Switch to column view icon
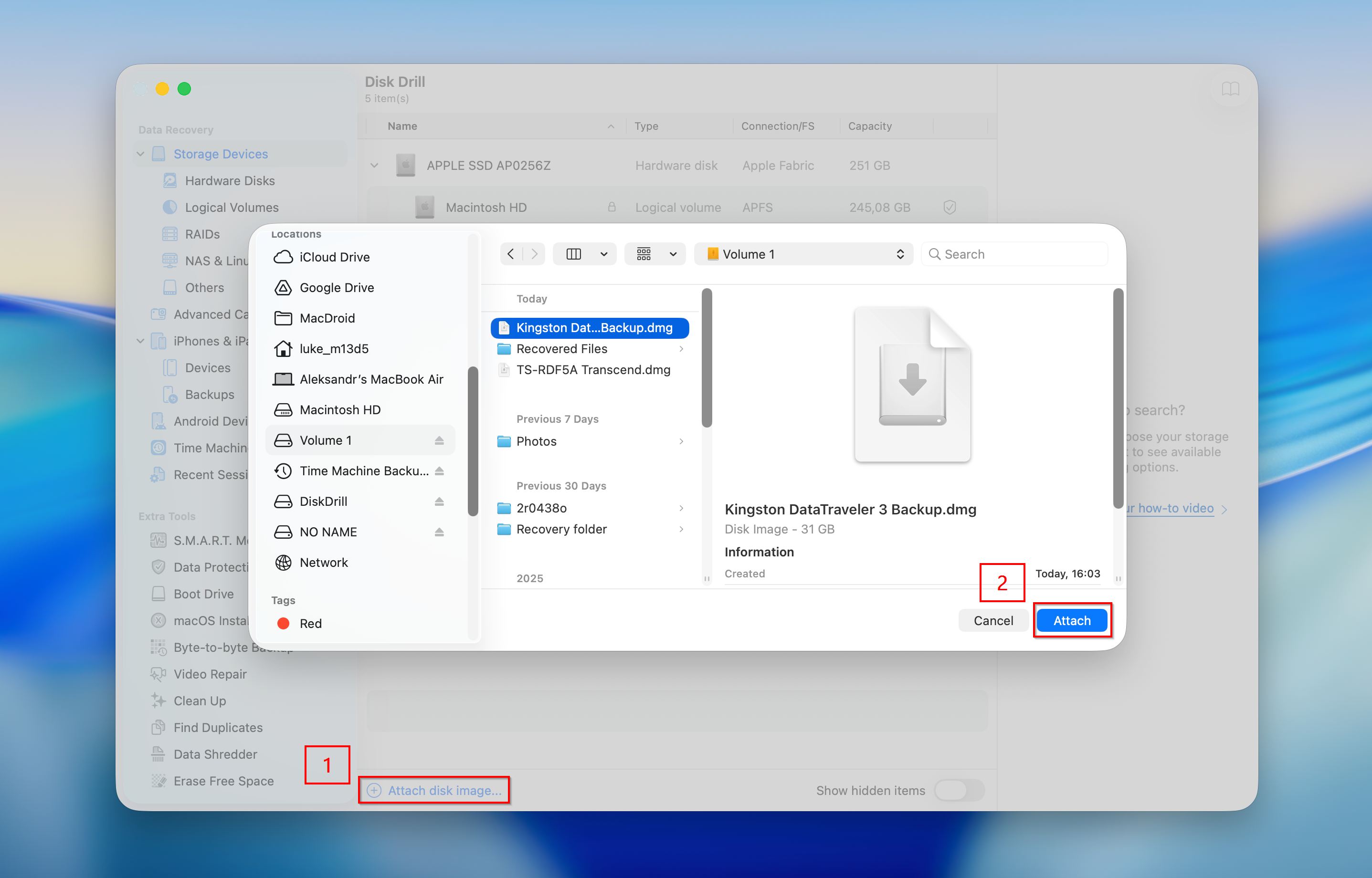The width and height of the screenshot is (1372, 878). pyautogui.click(x=574, y=254)
